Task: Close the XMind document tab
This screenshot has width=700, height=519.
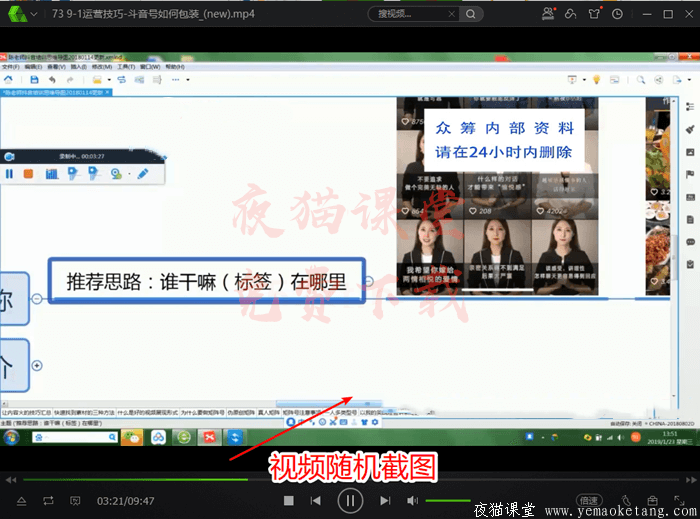Action: pos(107,92)
